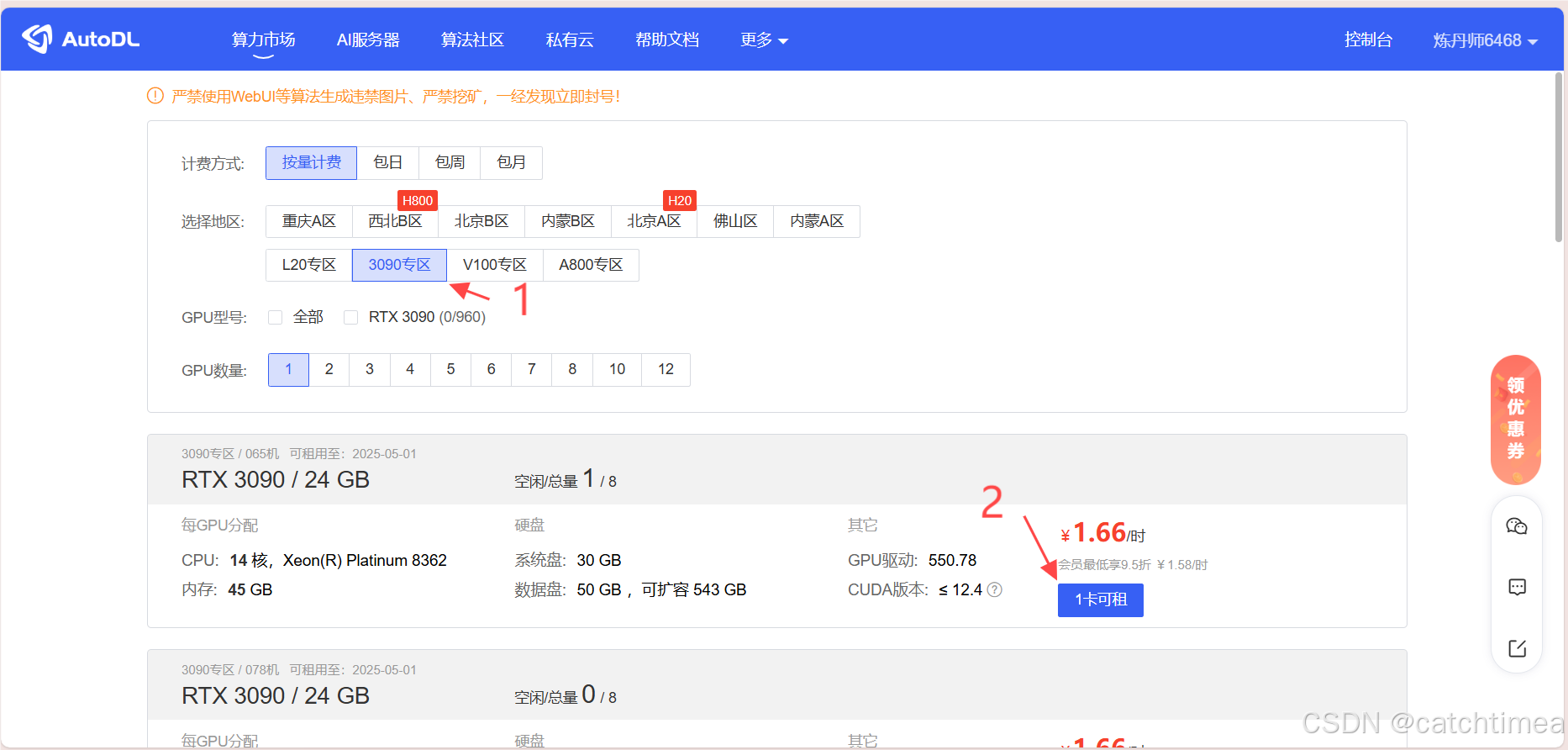The height and width of the screenshot is (750, 1568).
Task: Select the 重庆A区 region
Action: [x=309, y=221]
